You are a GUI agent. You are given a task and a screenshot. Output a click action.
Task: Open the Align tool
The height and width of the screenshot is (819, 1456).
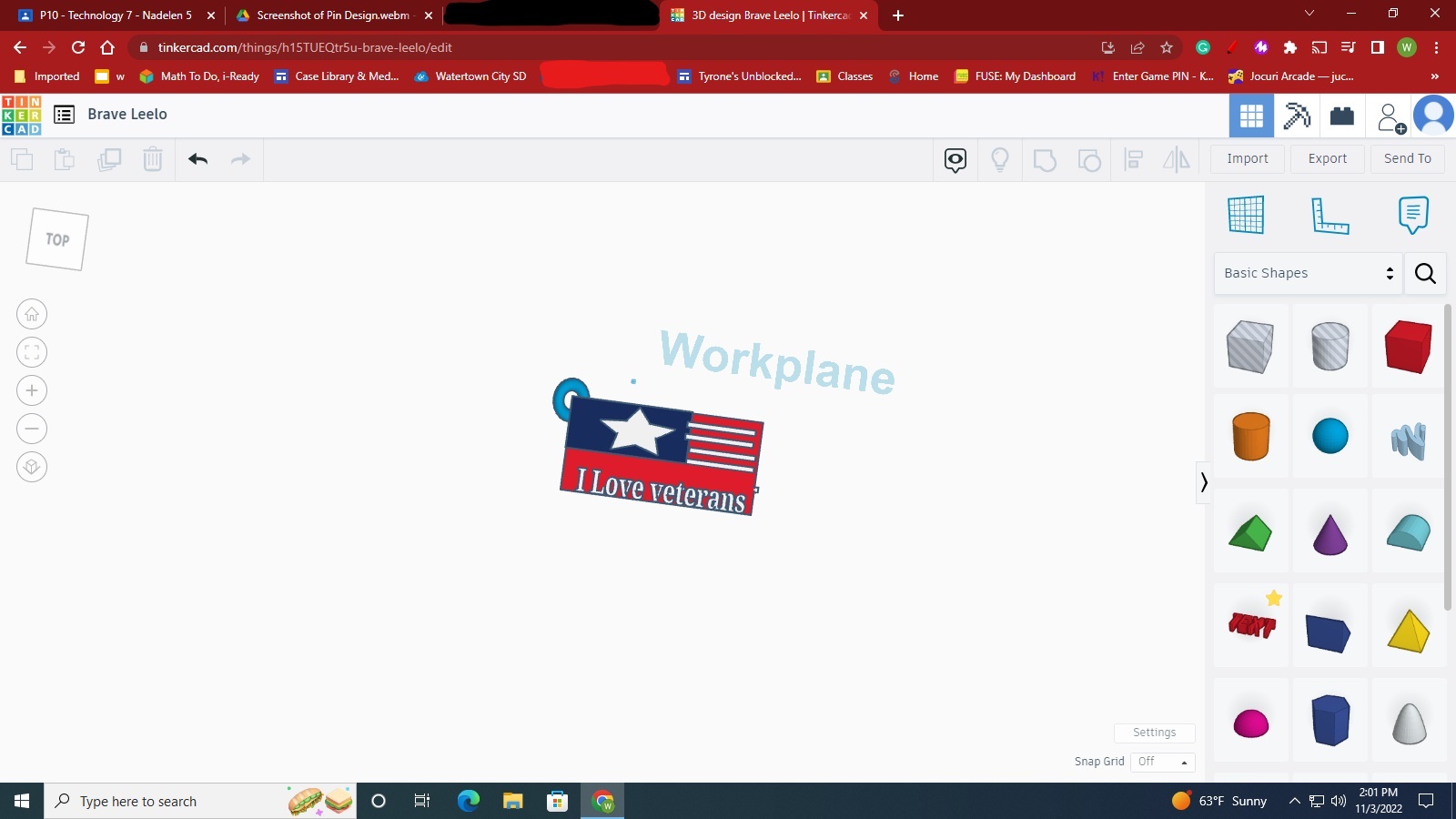[1134, 160]
